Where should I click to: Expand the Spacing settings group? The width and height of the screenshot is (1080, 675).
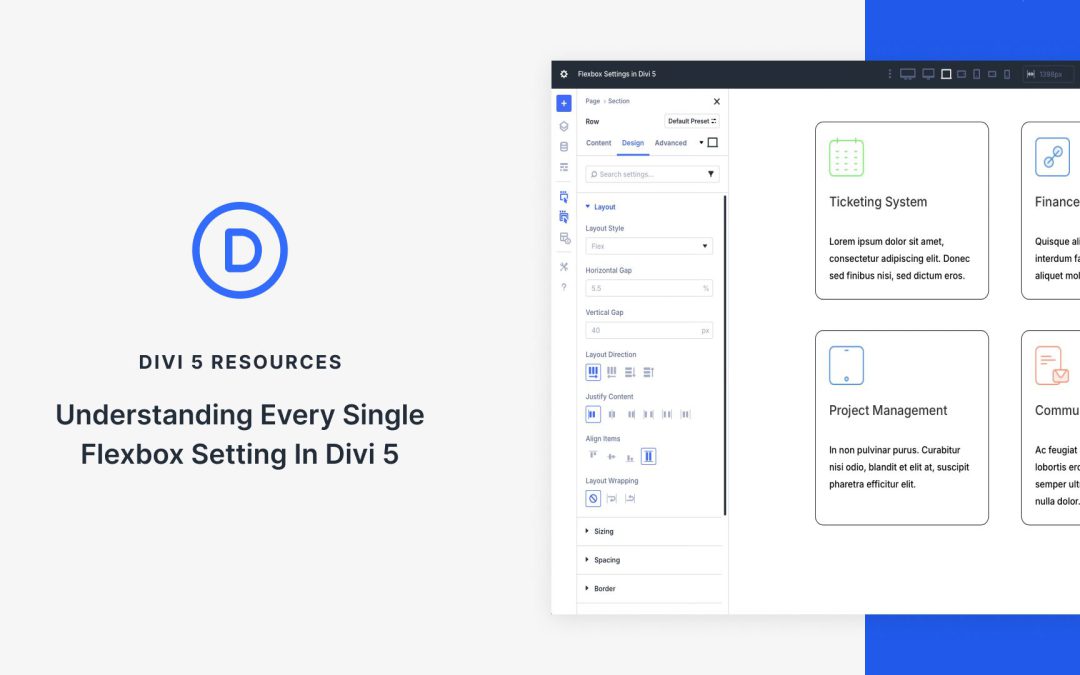click(650, 561)
